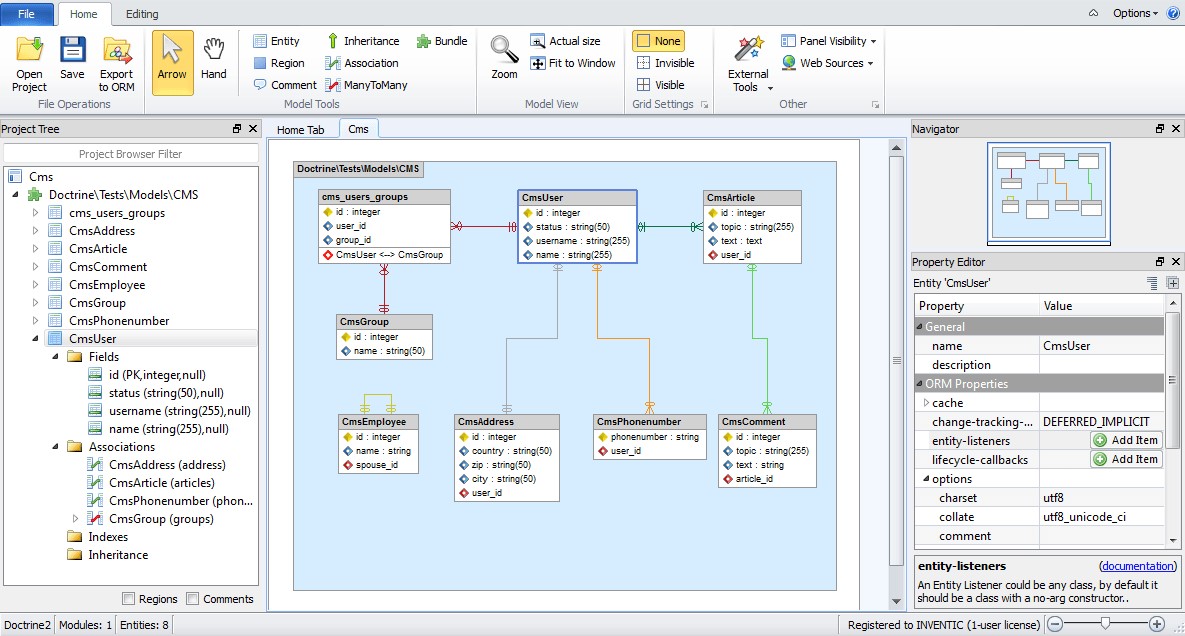Switch to the Home Tab document
The height and width of the screenshot is (636, 1185).
pos(300,130)
